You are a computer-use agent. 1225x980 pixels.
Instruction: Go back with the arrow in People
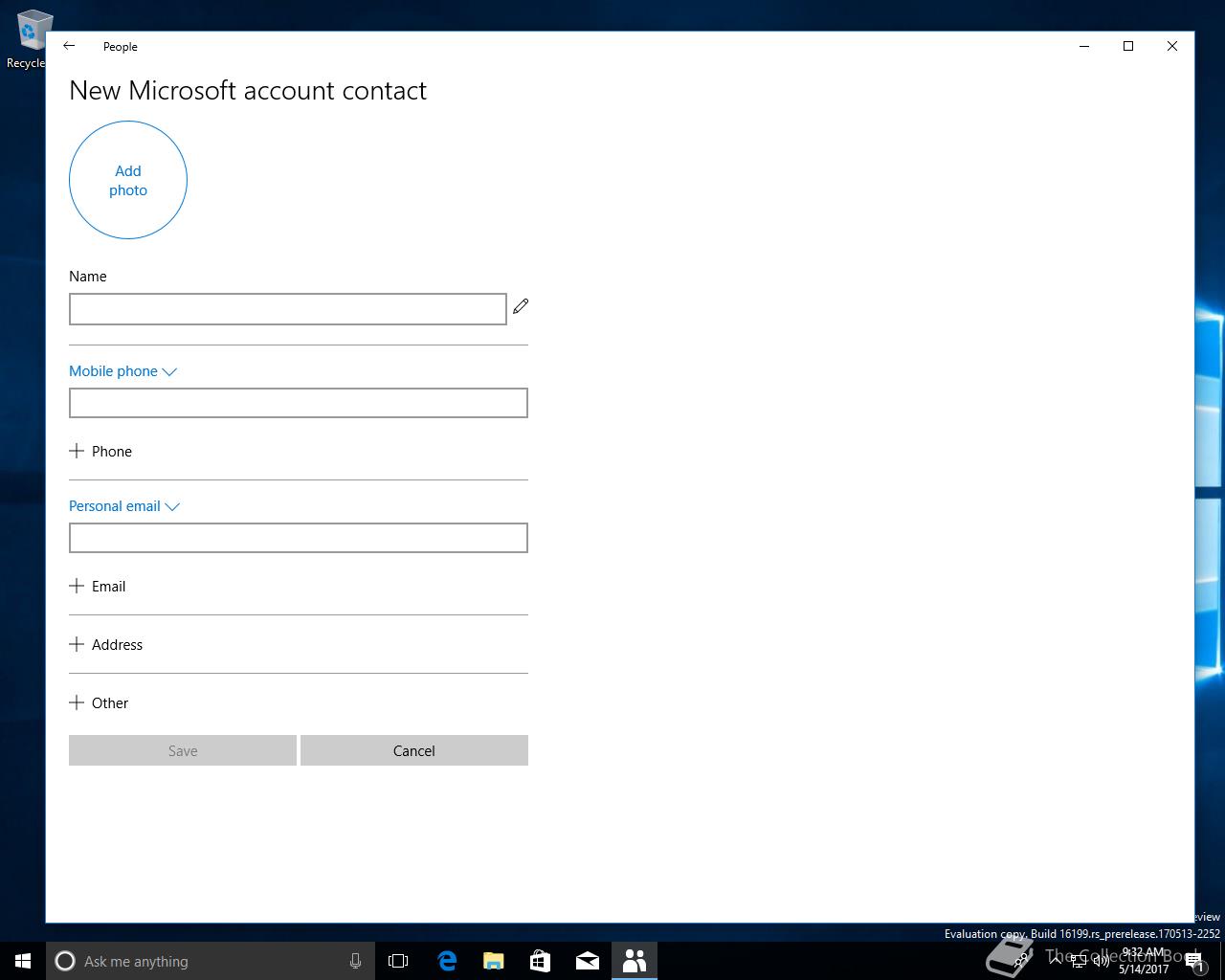69,46
